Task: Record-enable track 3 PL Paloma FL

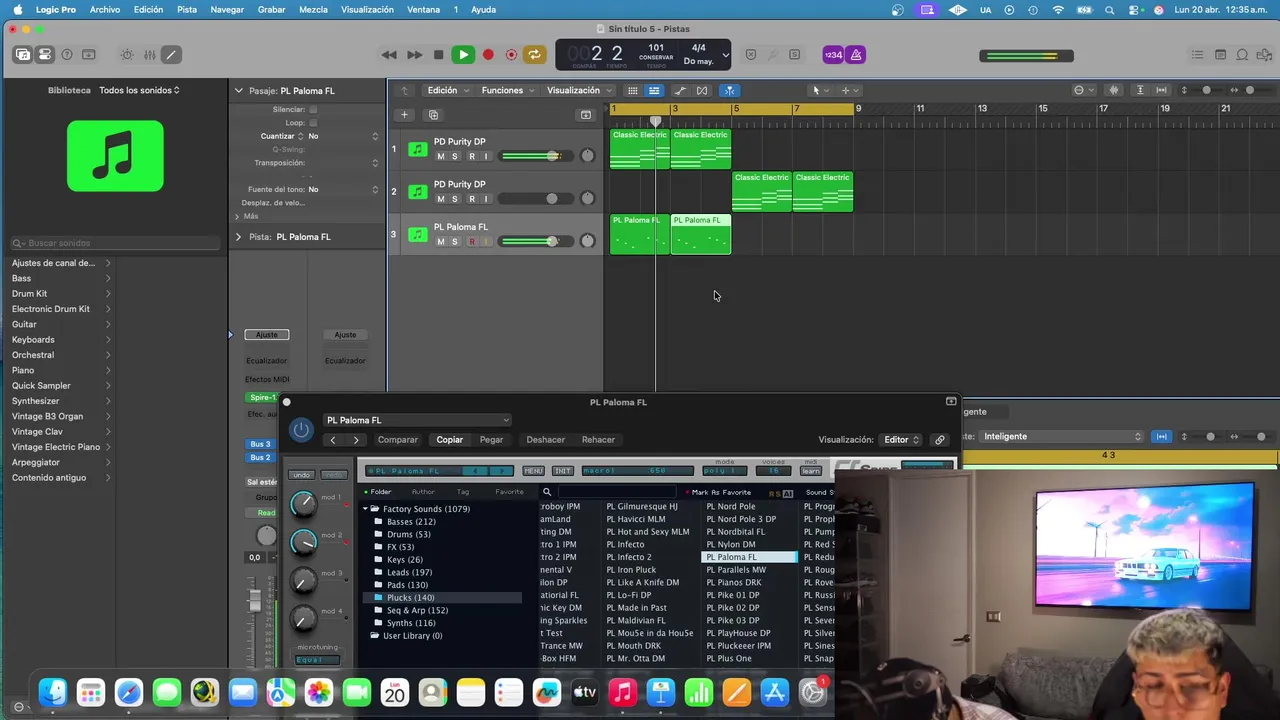Action: pyautogui.click(x=472, y=241)
